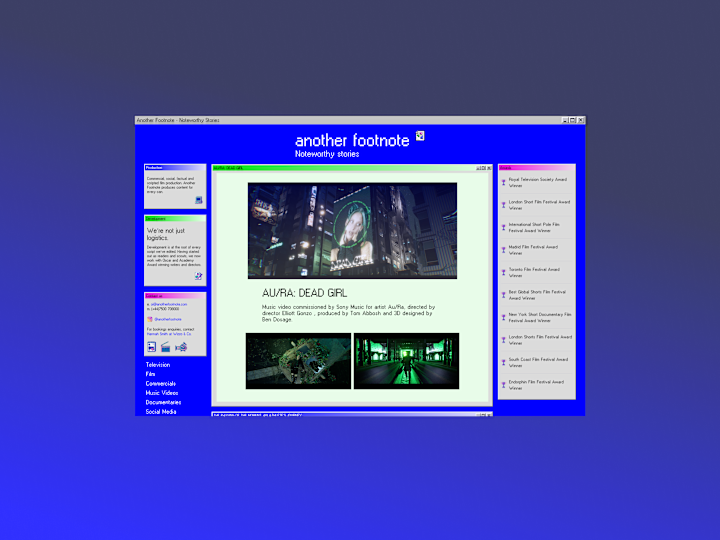
Task: Click the We're not just logistics heading
Action: [166, 234]
